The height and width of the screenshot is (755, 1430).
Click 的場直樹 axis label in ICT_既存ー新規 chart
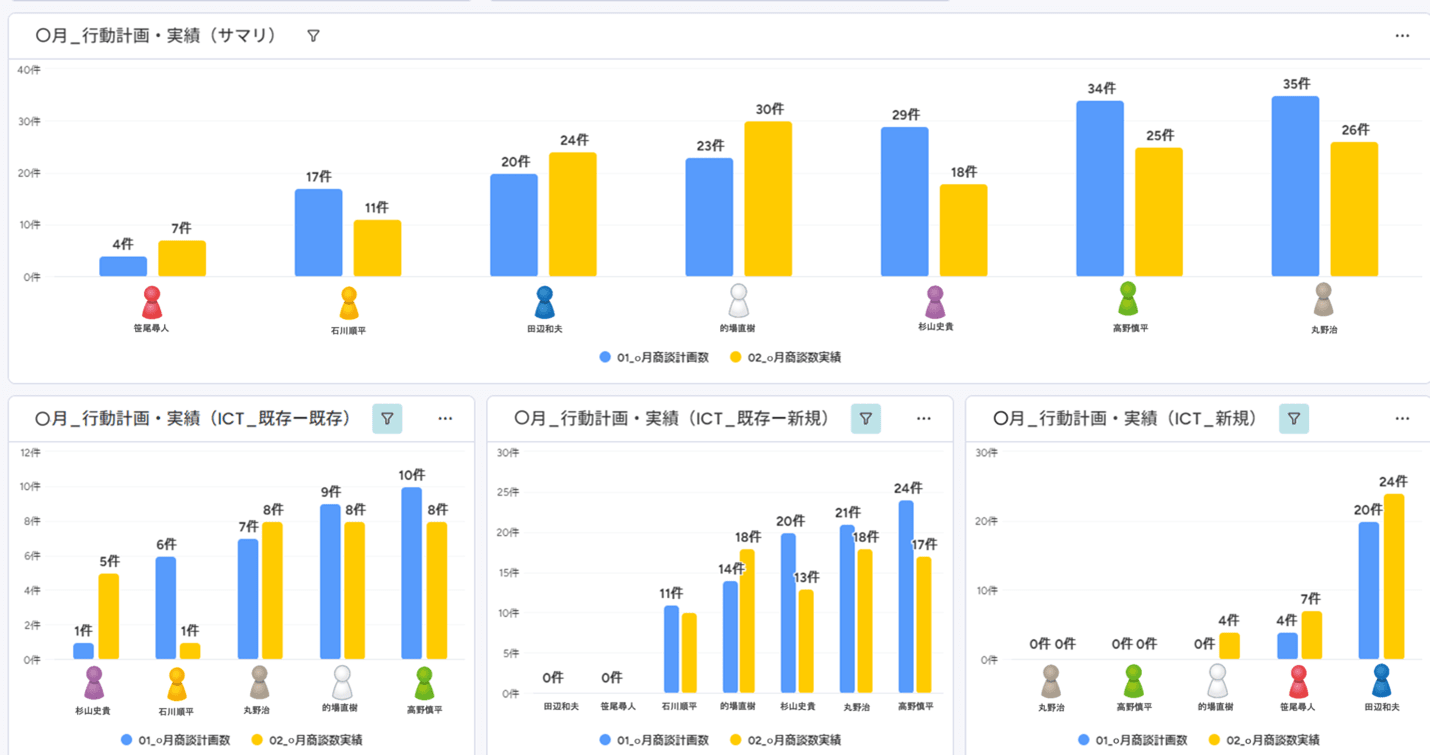(x=738, y=706)
